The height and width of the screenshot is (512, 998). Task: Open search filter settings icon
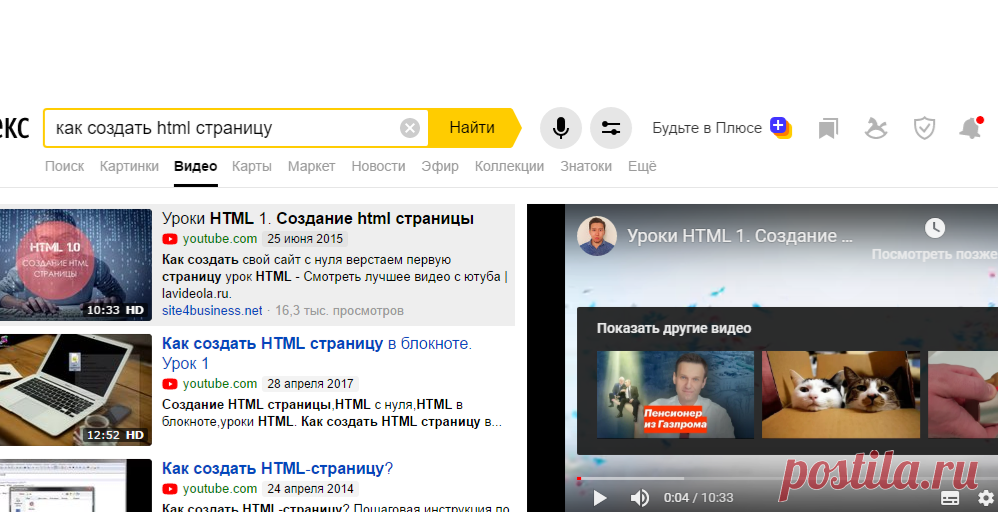click(611, 128)
